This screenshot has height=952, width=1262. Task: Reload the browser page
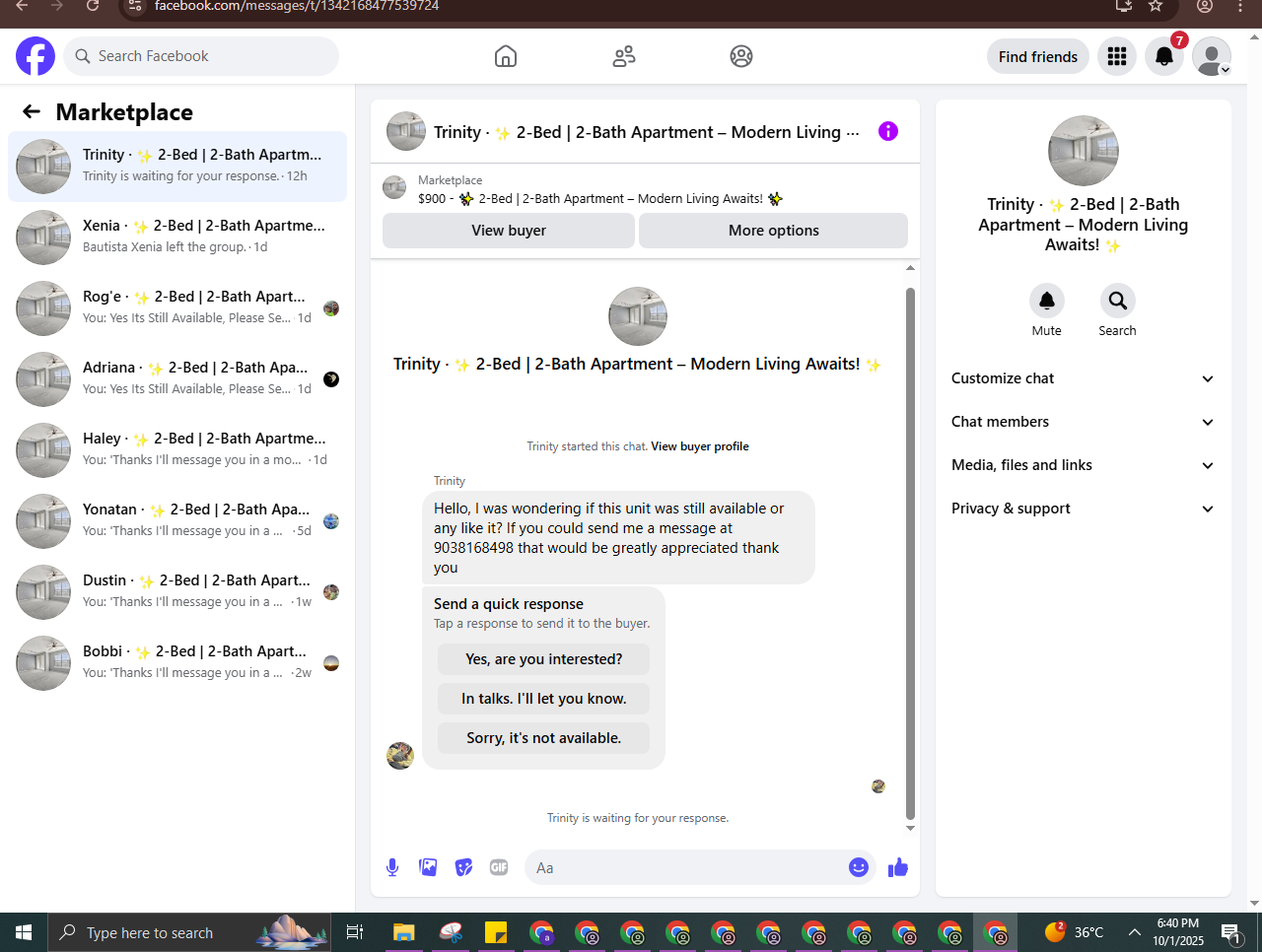click(x=93, y=6)
